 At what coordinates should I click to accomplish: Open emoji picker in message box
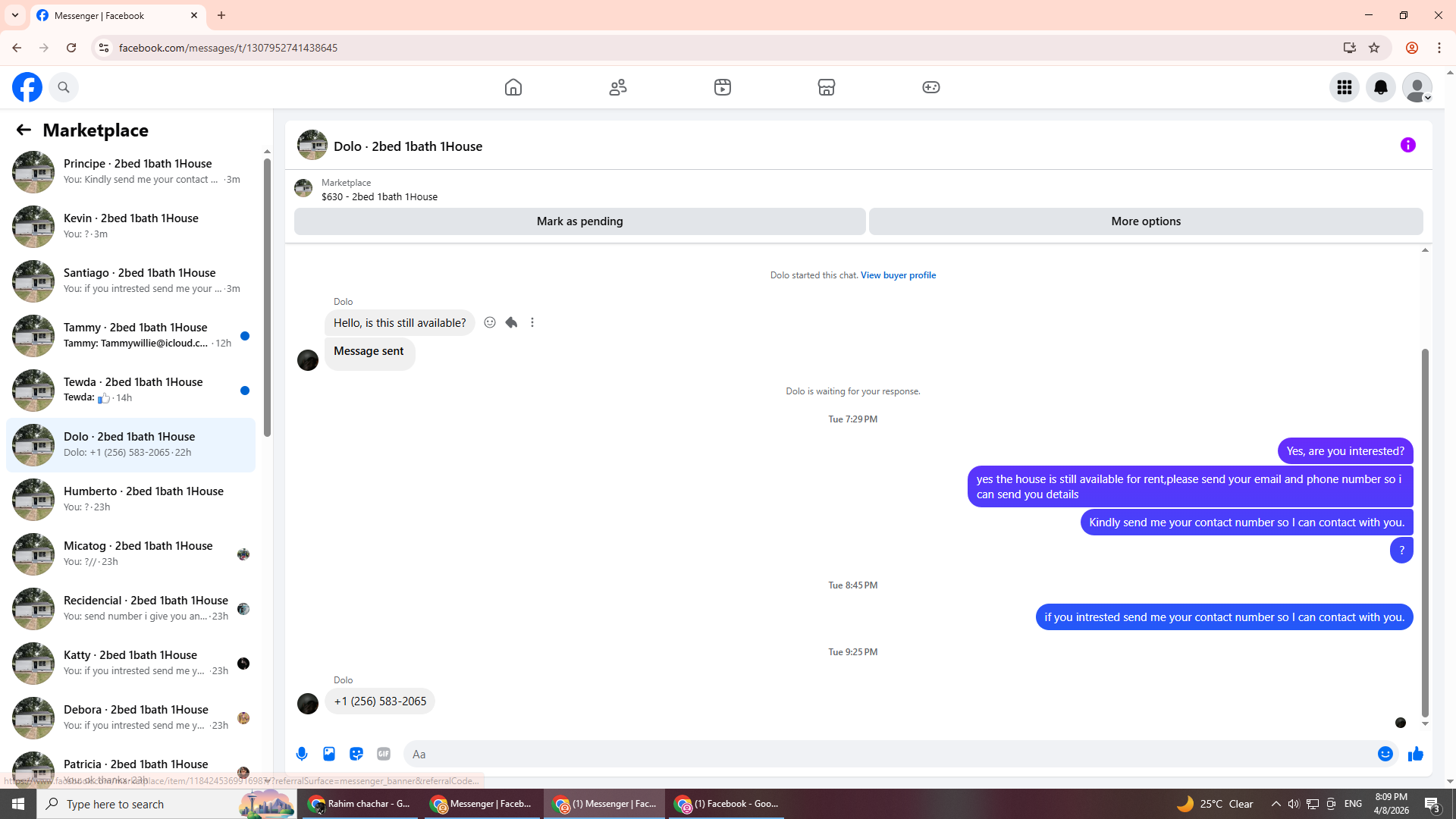coord(1385,754)
